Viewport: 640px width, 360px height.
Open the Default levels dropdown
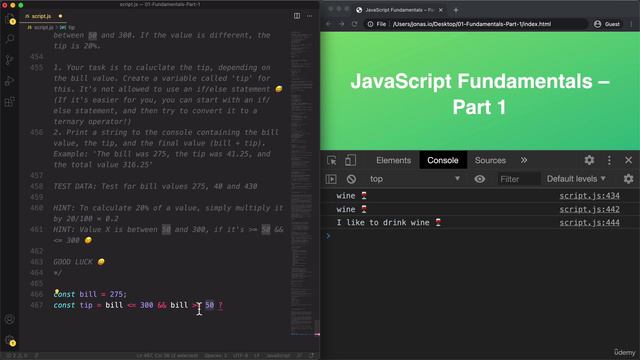[x=576, y=179]
